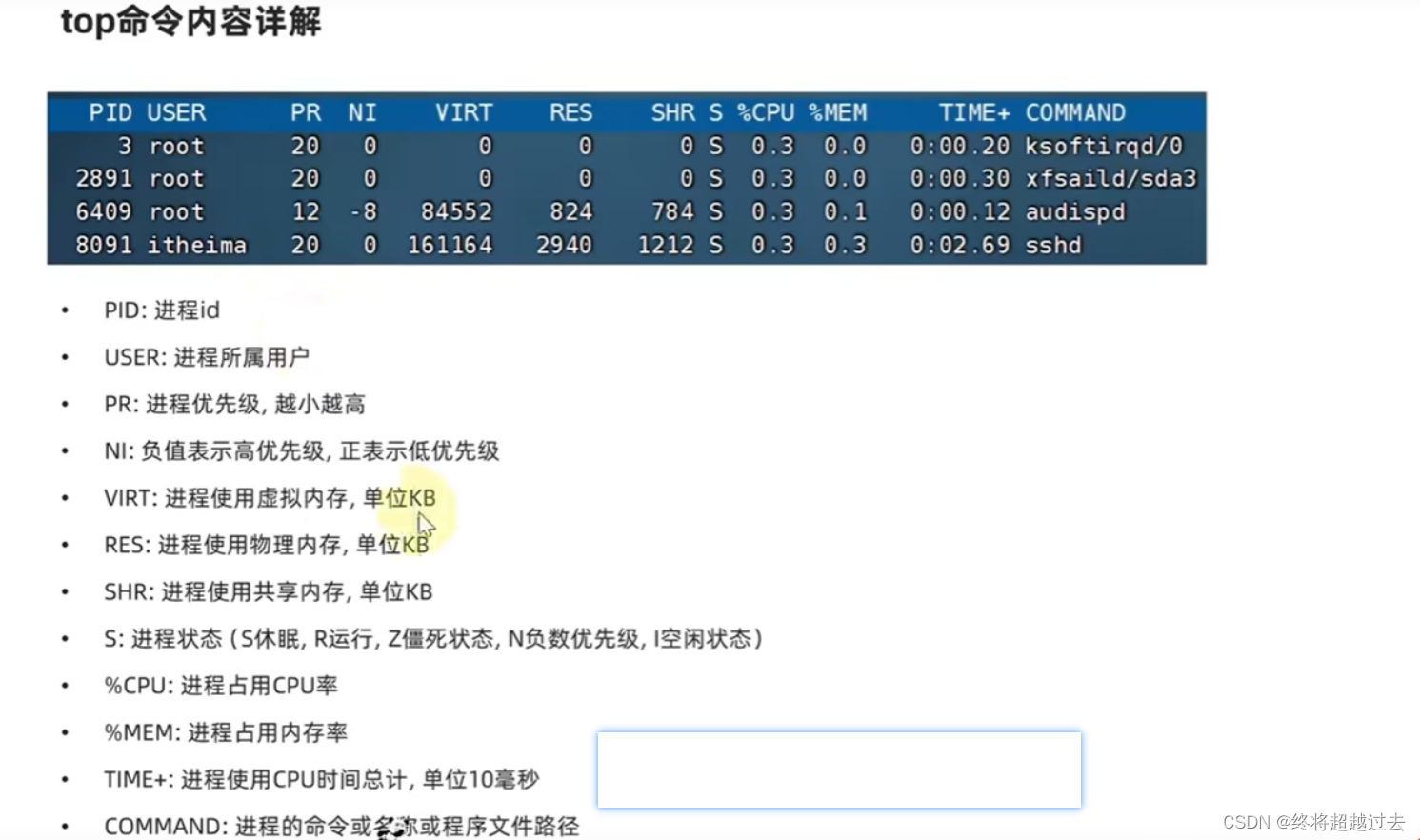Click the bullet line "PID: 进程id"
This screenshot has width=1420, height=840.
coord(162,310)
